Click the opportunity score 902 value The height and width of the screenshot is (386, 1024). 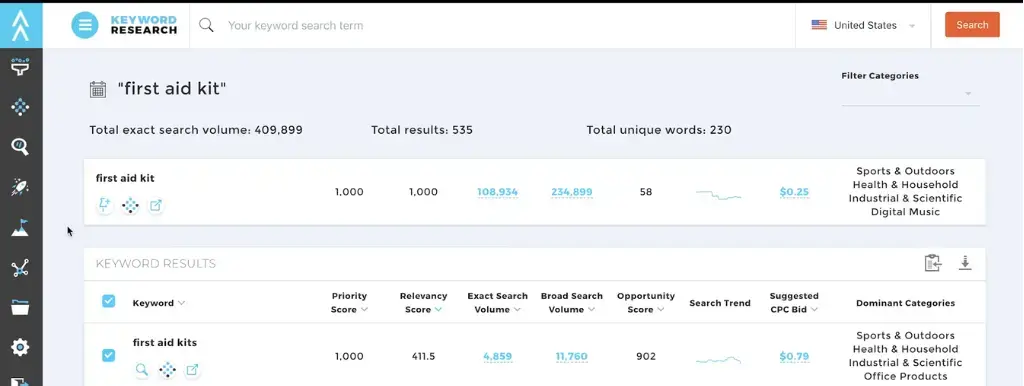point(646,357)
